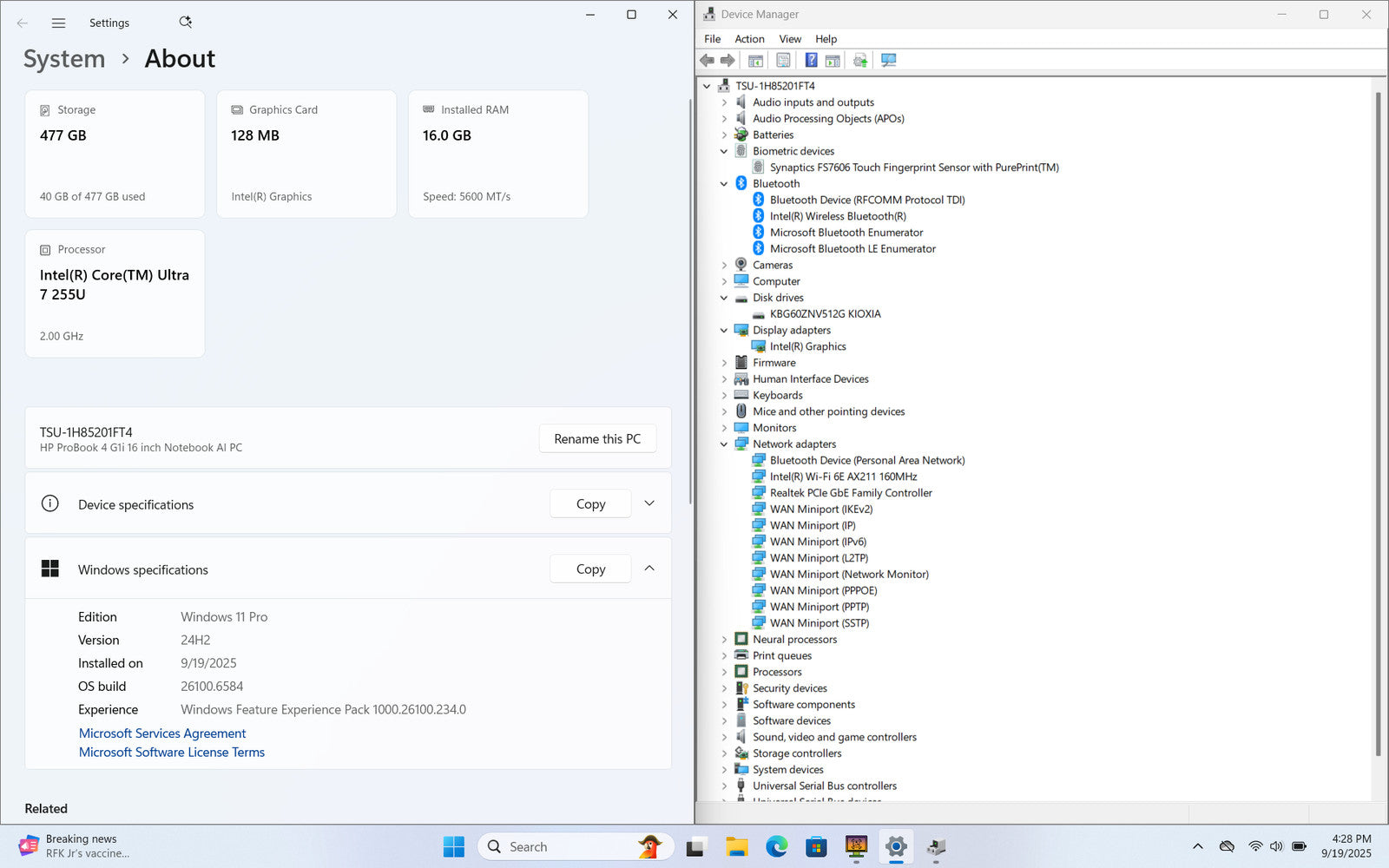Open the View menu in Device Manager
This screenshot has width=1389, height=868.
(789, 39)
